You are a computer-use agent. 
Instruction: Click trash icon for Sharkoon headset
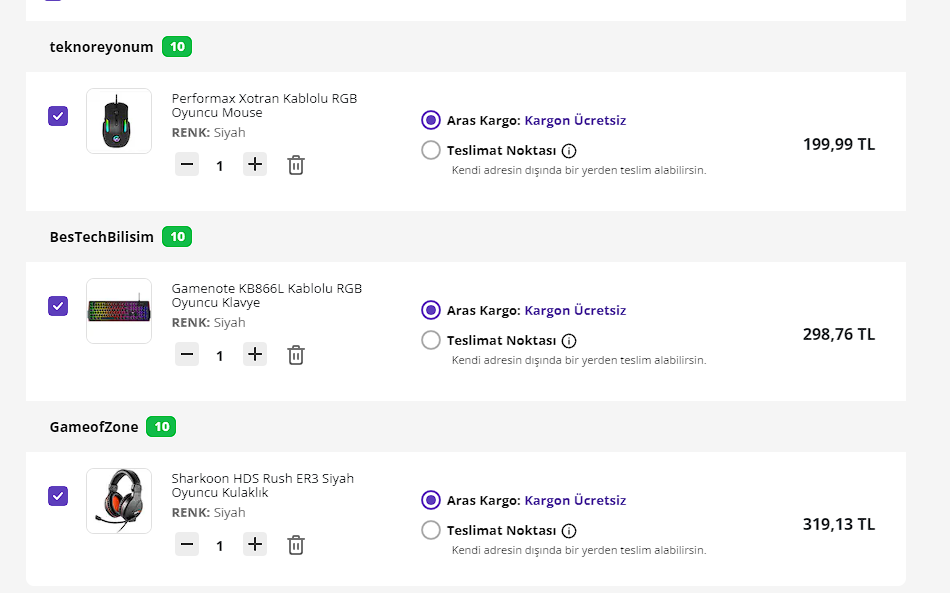(x=296, y=545)
